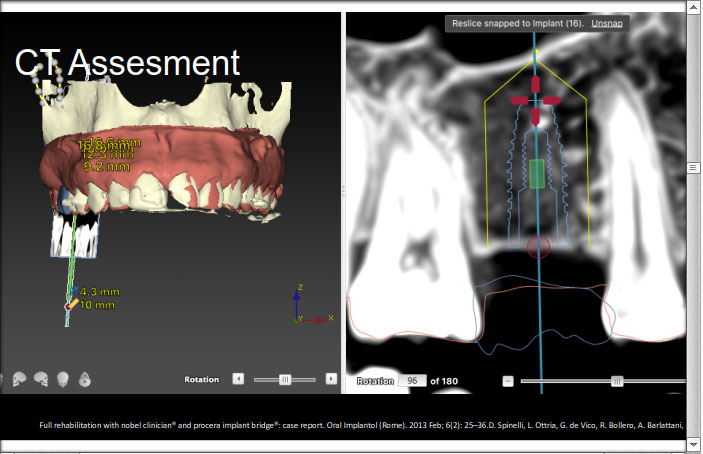Click the radiograph thumbnail below the teeth
Screen dimensions: 703x454
pos(74,235)
